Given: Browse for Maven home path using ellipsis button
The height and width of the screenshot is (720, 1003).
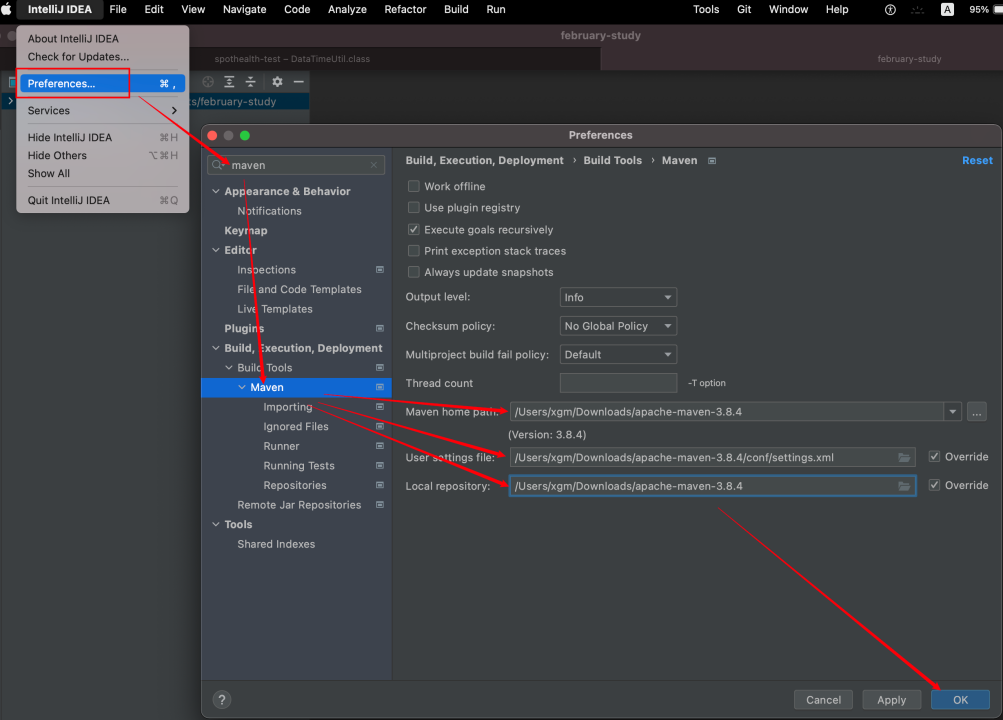Looking at the screenshot, I should 976,412.
